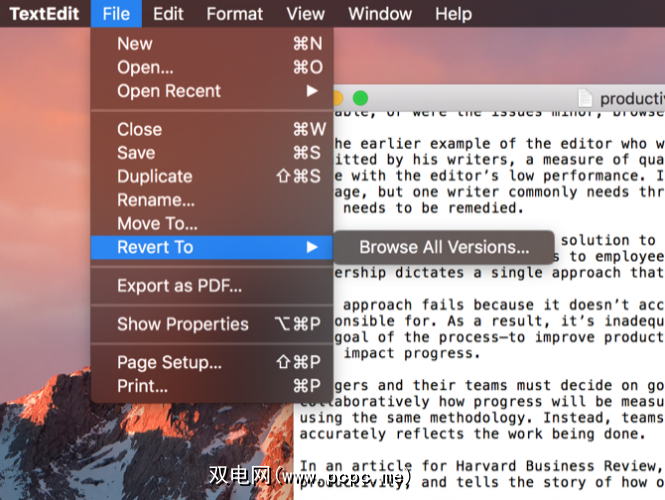Image resolution: width=665 pixels, height=500 pixels.
Task: Click Browse All Versions...
Action: click(444, 247)
